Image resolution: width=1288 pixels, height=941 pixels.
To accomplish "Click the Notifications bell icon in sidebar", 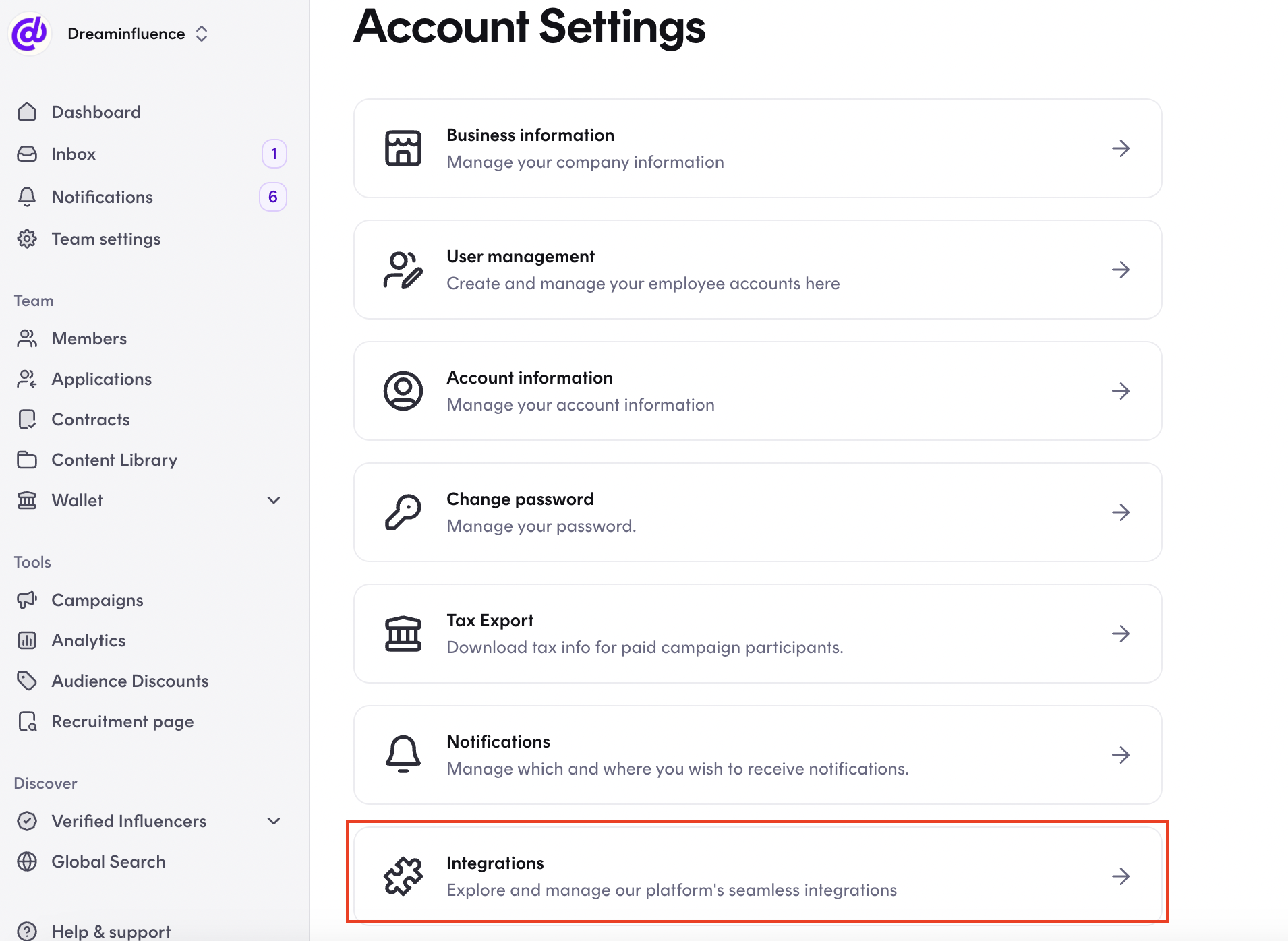I will 27,197.
